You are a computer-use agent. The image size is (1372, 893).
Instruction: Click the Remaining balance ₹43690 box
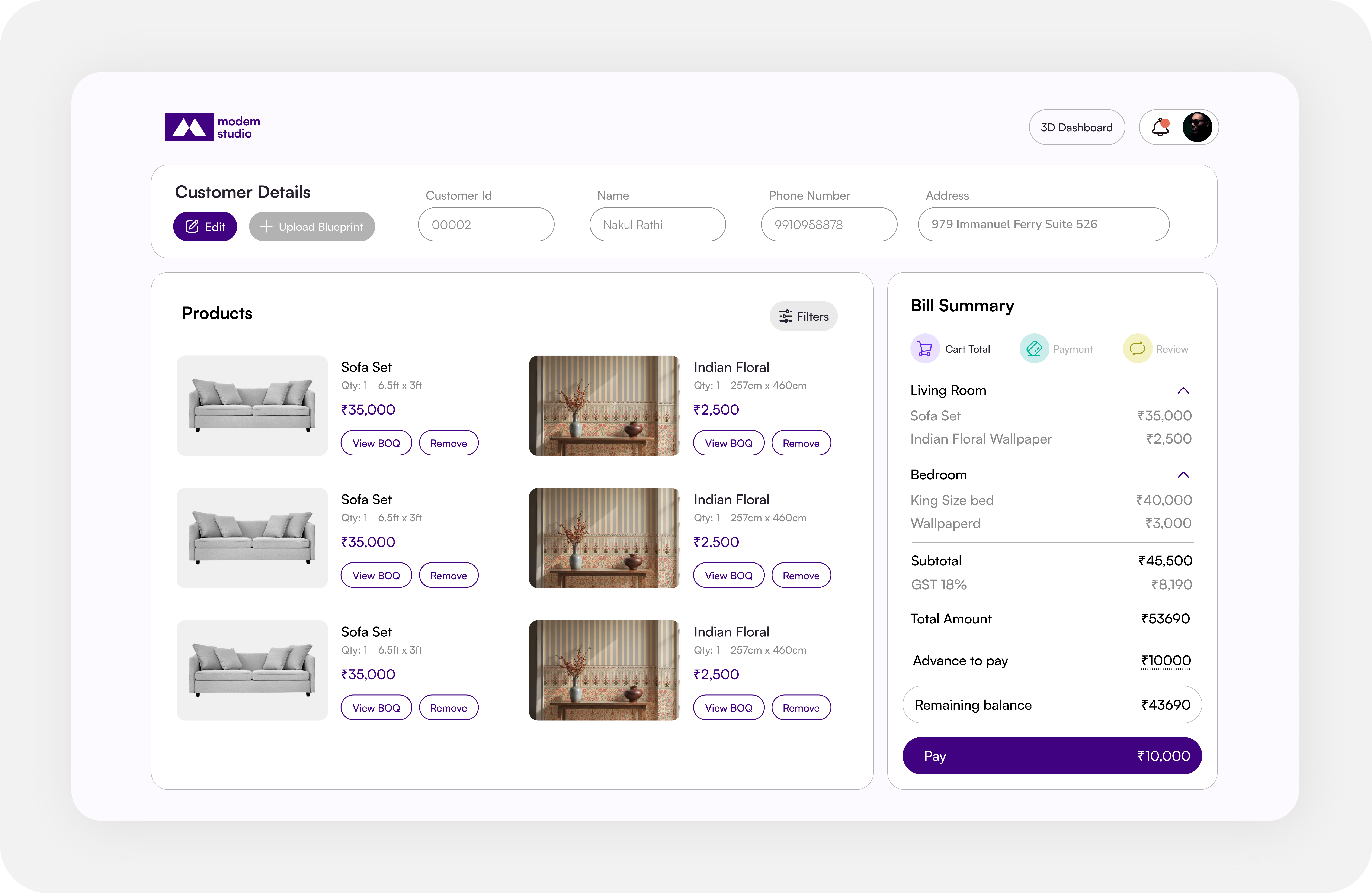[1052, 705]
